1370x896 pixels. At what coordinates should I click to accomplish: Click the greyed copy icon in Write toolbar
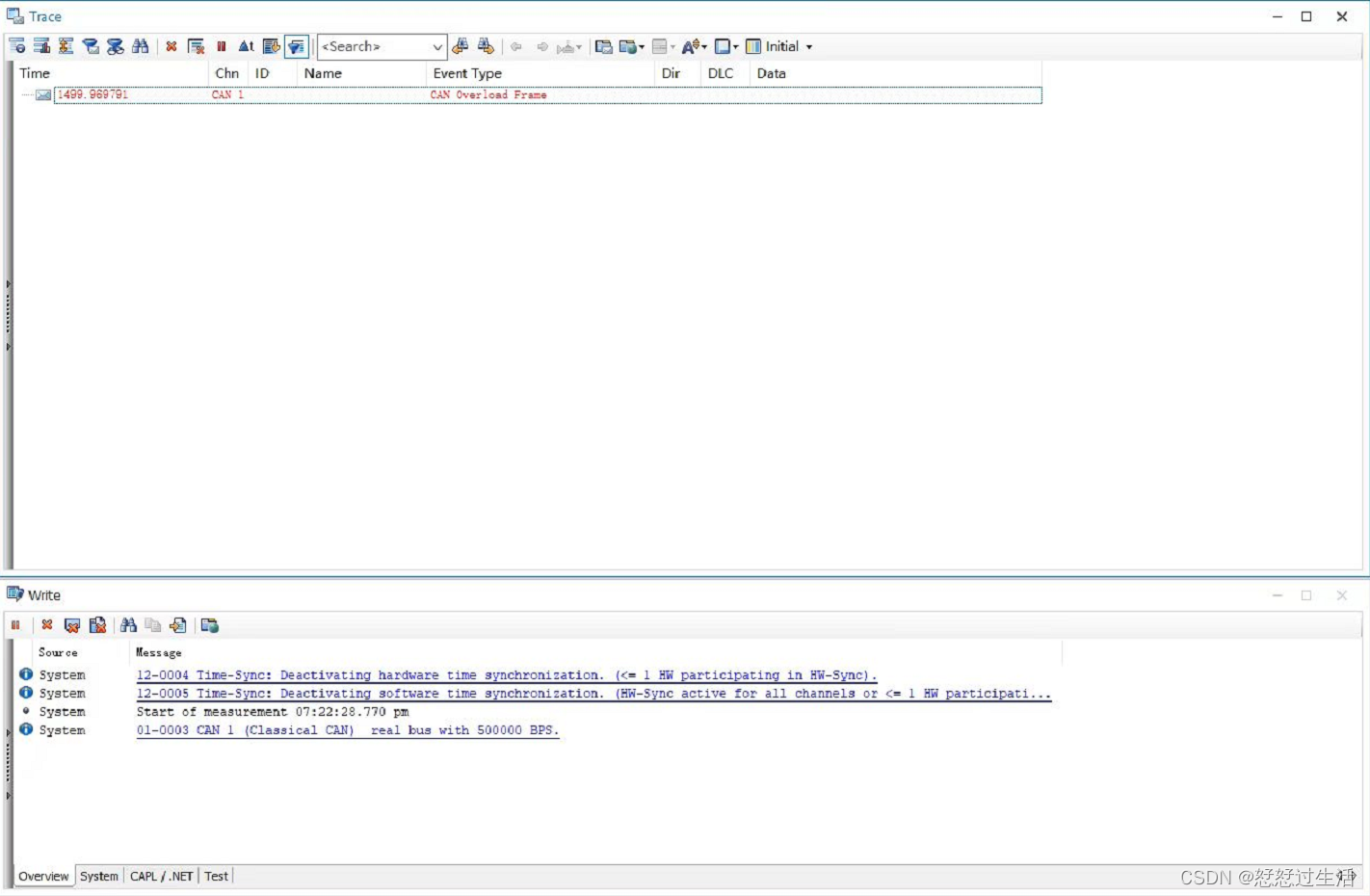pos(153,625)
